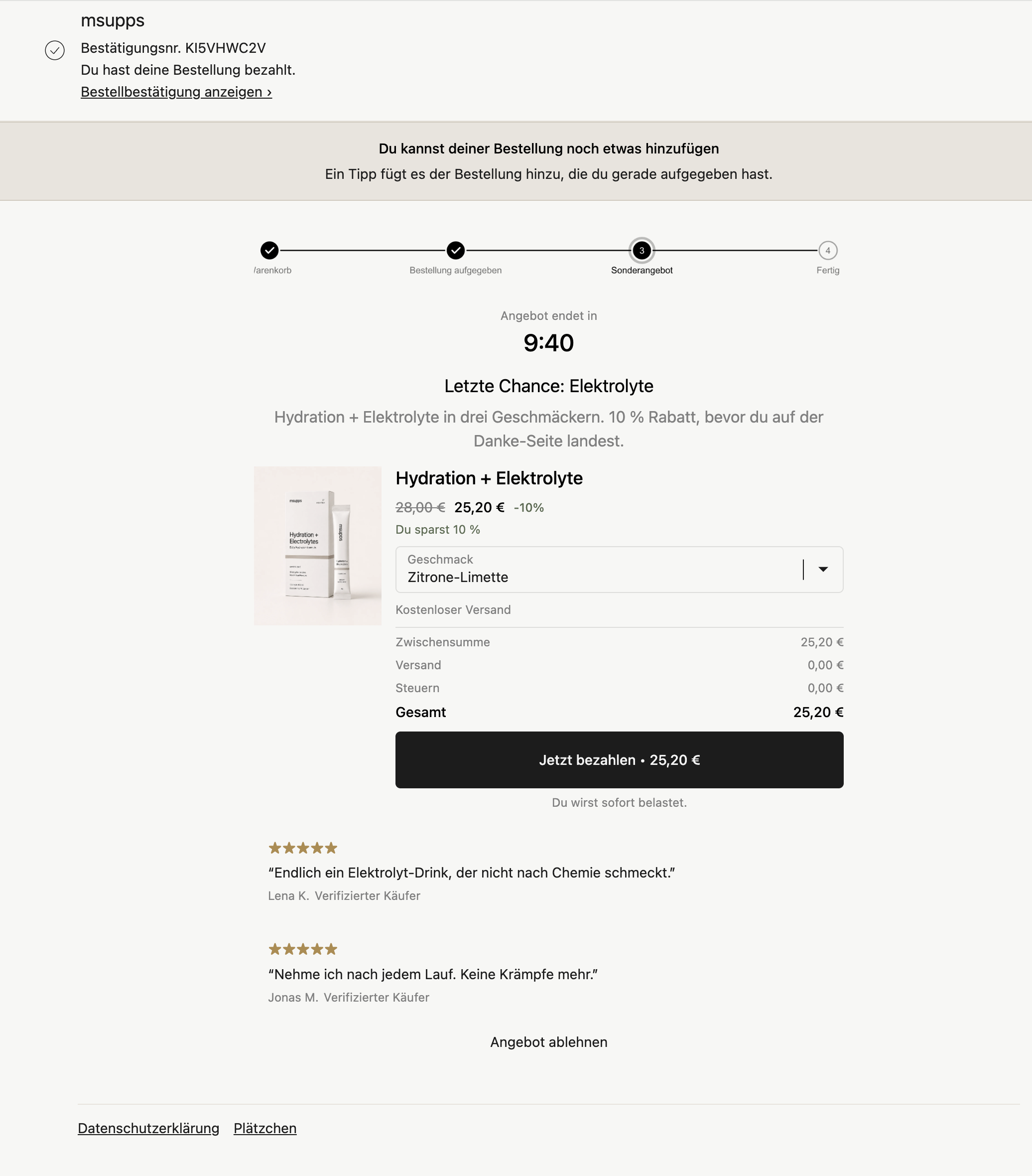
Task: Click the five stars above Jonas M. review
Action: click(303, 949)
